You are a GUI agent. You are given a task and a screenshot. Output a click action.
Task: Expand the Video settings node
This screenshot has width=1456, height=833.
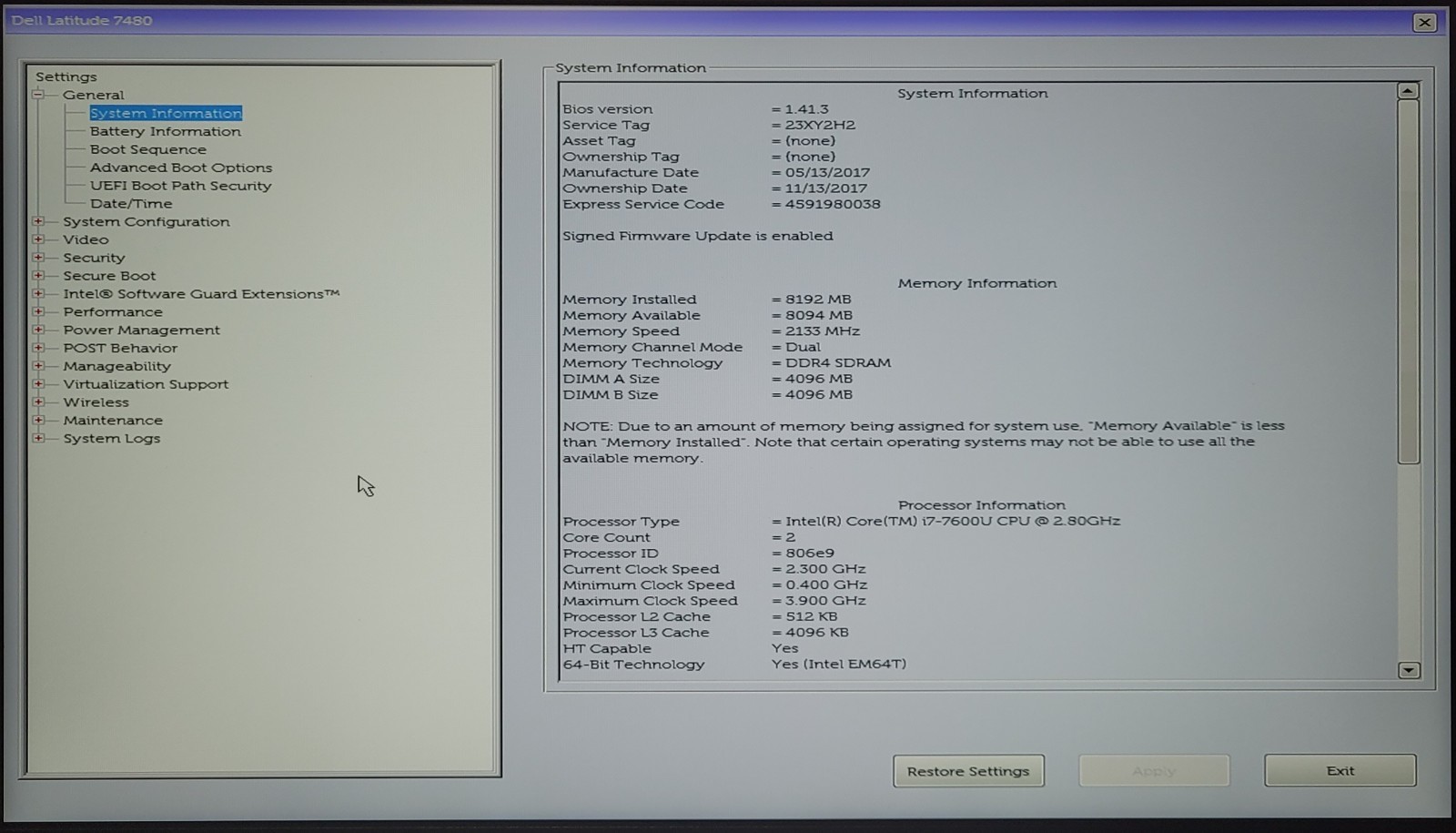pos(38,239)
